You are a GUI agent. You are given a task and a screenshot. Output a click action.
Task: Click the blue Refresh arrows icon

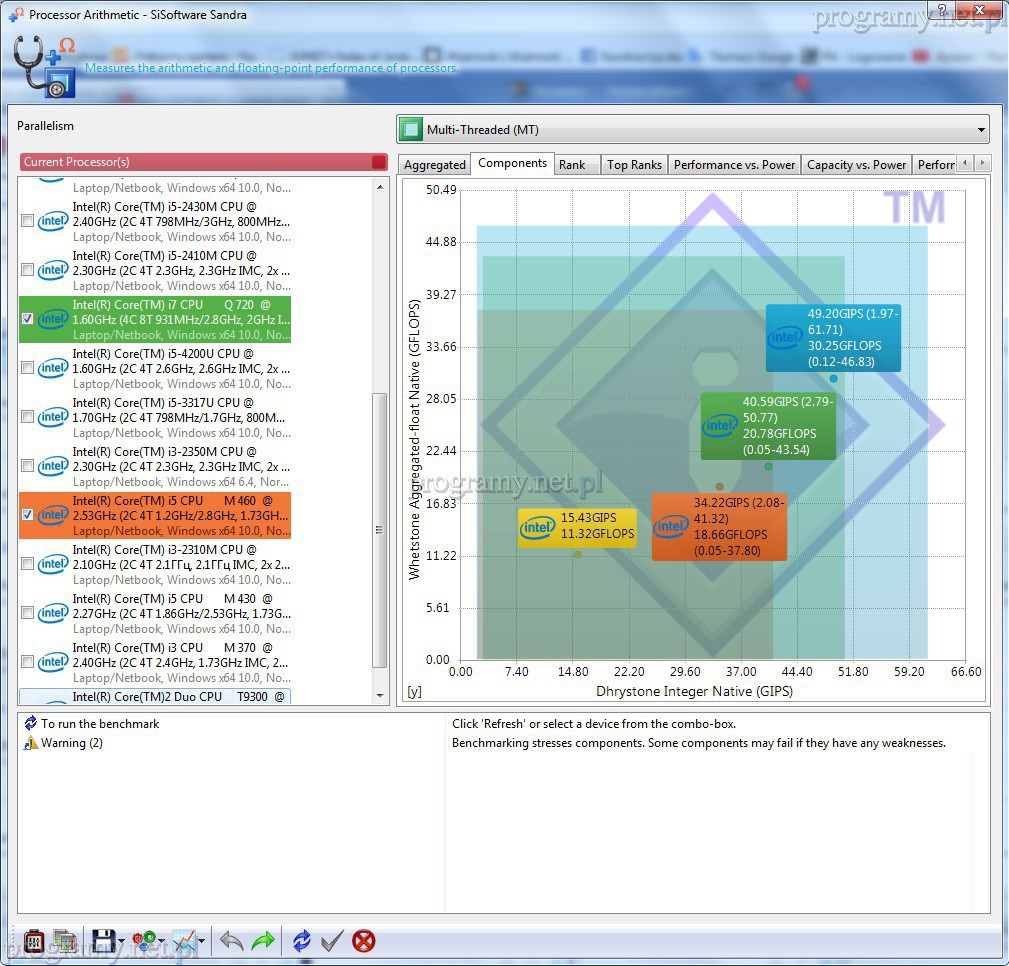[x=301, y=940]
